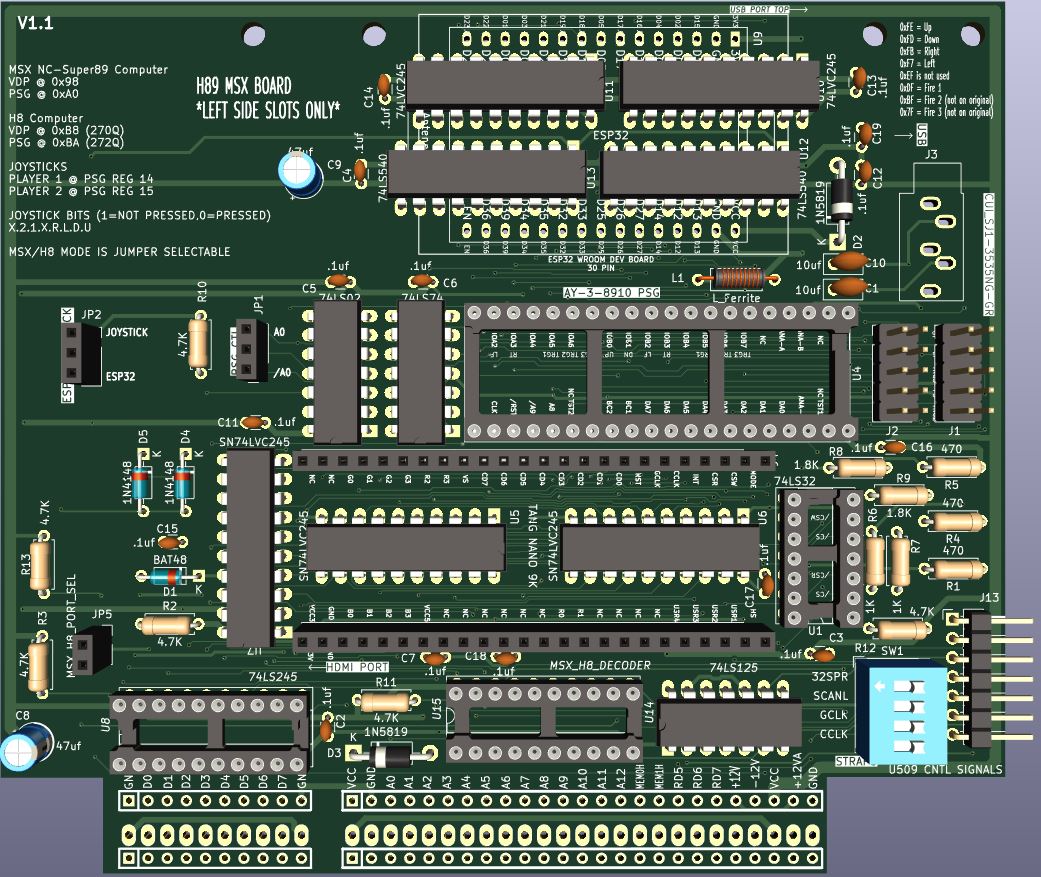Screen dimensions: 1041x877
Task: Click the C10 10uf tantalum capacitor
Action: coord(849,261)
